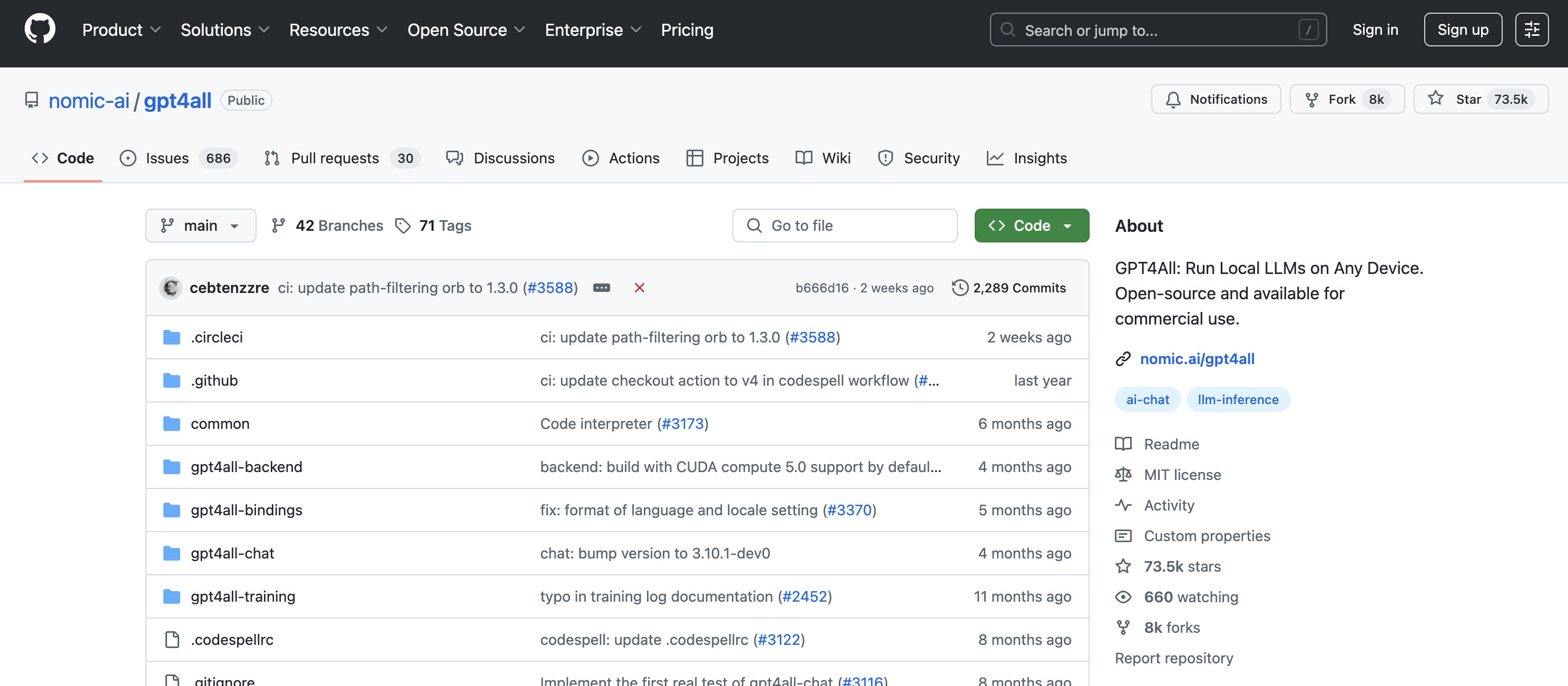Screen dimensions: 1568x686
Task: Open the Pull requests tab
Action: (x=341, y=158)
